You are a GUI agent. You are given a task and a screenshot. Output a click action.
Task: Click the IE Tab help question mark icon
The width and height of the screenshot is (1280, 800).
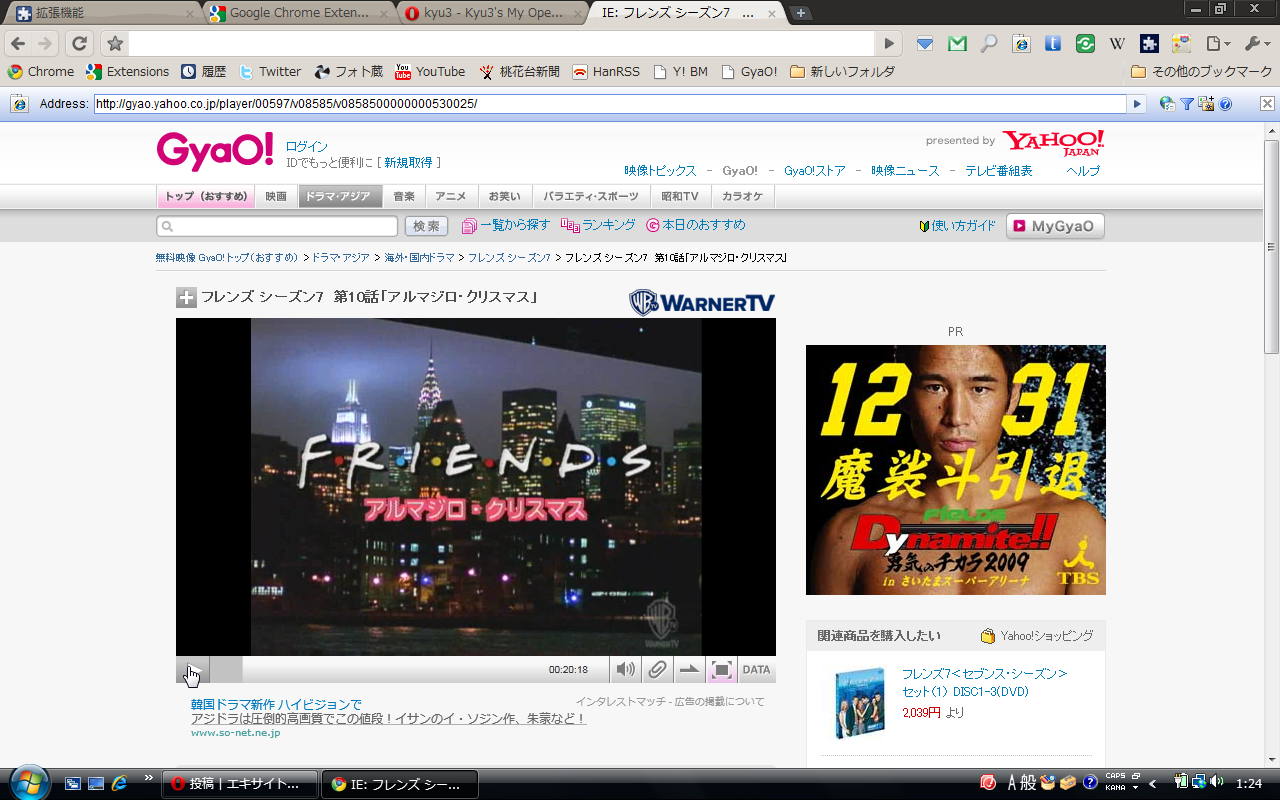pyautogui.click(x=1225, y=104)
